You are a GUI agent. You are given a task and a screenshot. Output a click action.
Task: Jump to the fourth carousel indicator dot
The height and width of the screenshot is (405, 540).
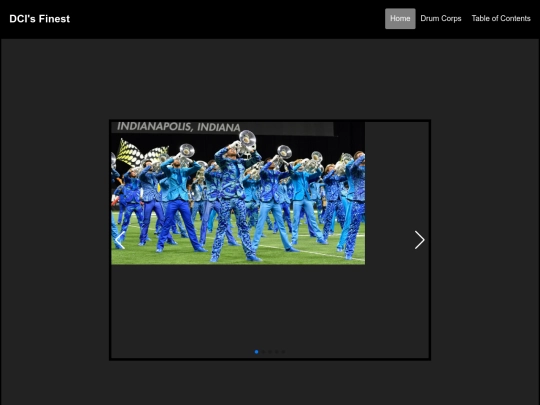tap(277, 352)
